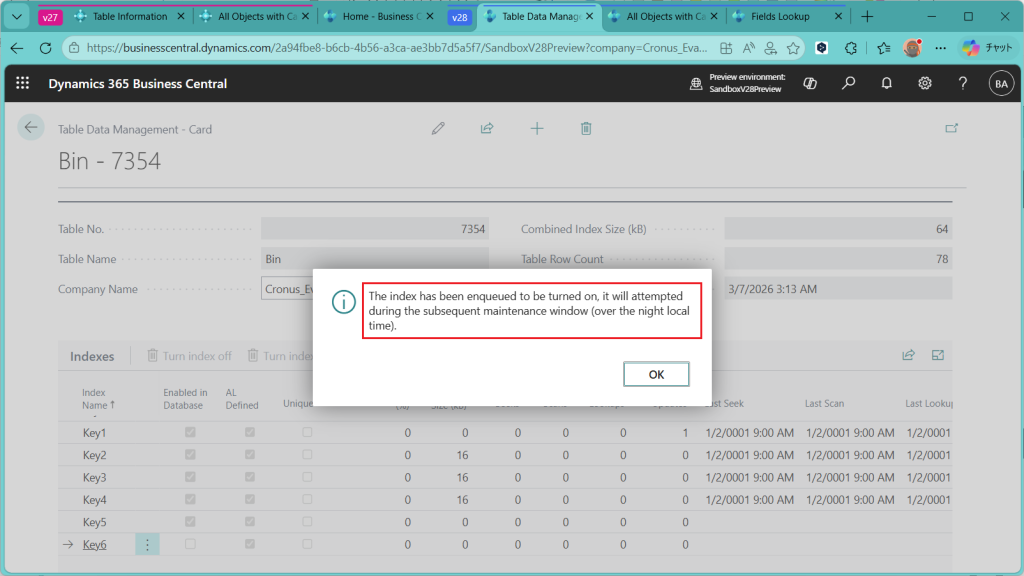Open the settings gear icon
1024x576 pixels.
pyautogui.click(x=925, y=84)
